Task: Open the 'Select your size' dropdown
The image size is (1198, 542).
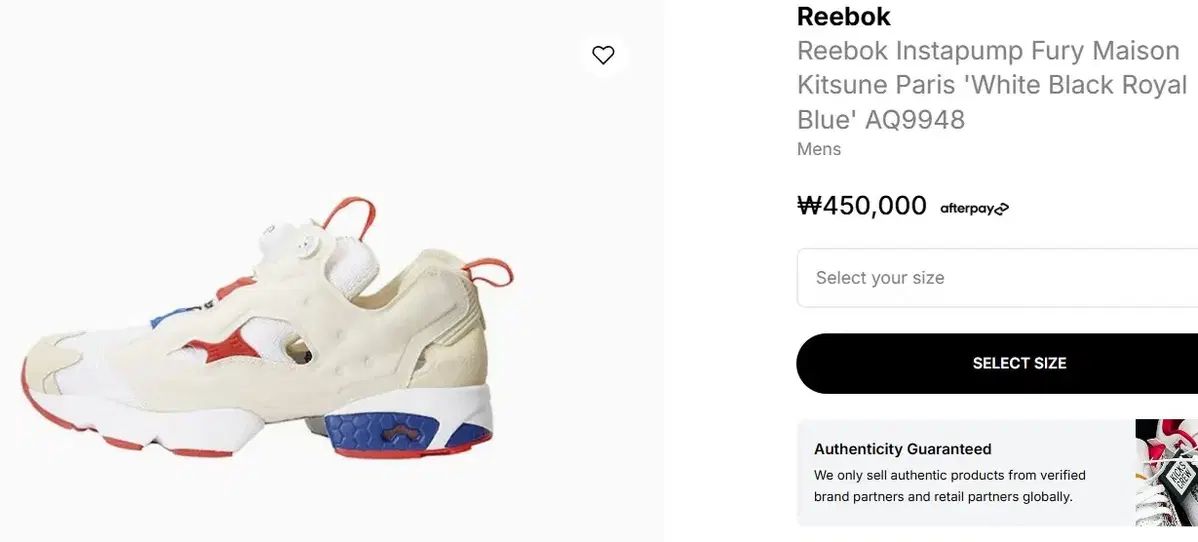Action: coord(997,278)
